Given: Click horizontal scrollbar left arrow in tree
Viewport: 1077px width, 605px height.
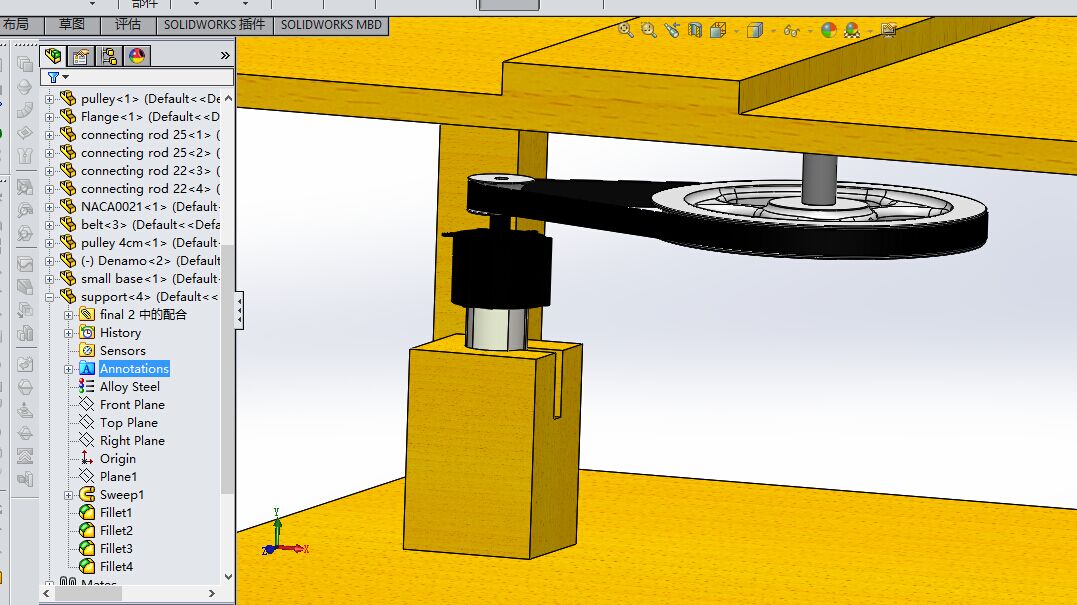Looking at the screenshot, I should (x=47, y=593).
